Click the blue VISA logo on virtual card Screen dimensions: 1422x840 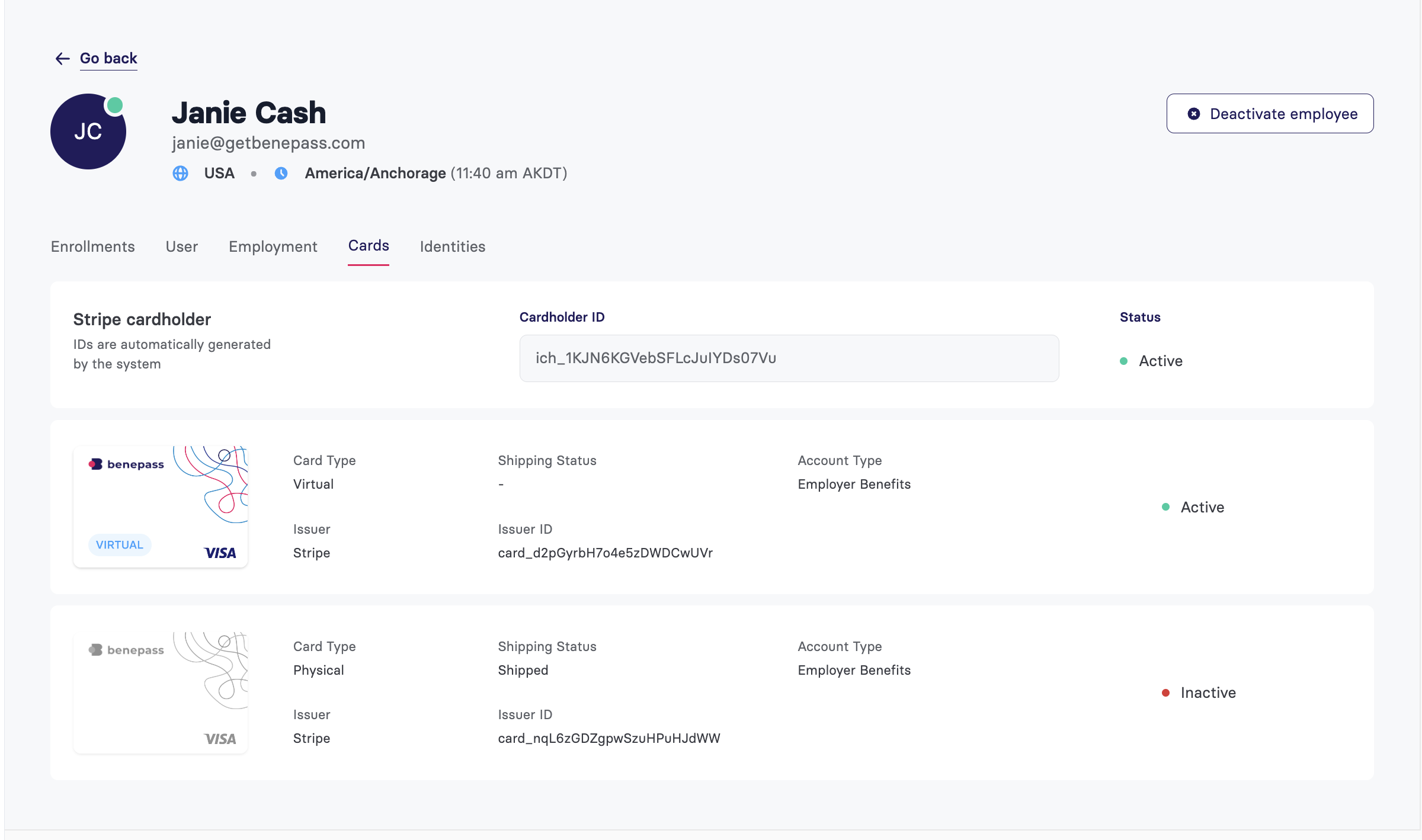point(220,553)
